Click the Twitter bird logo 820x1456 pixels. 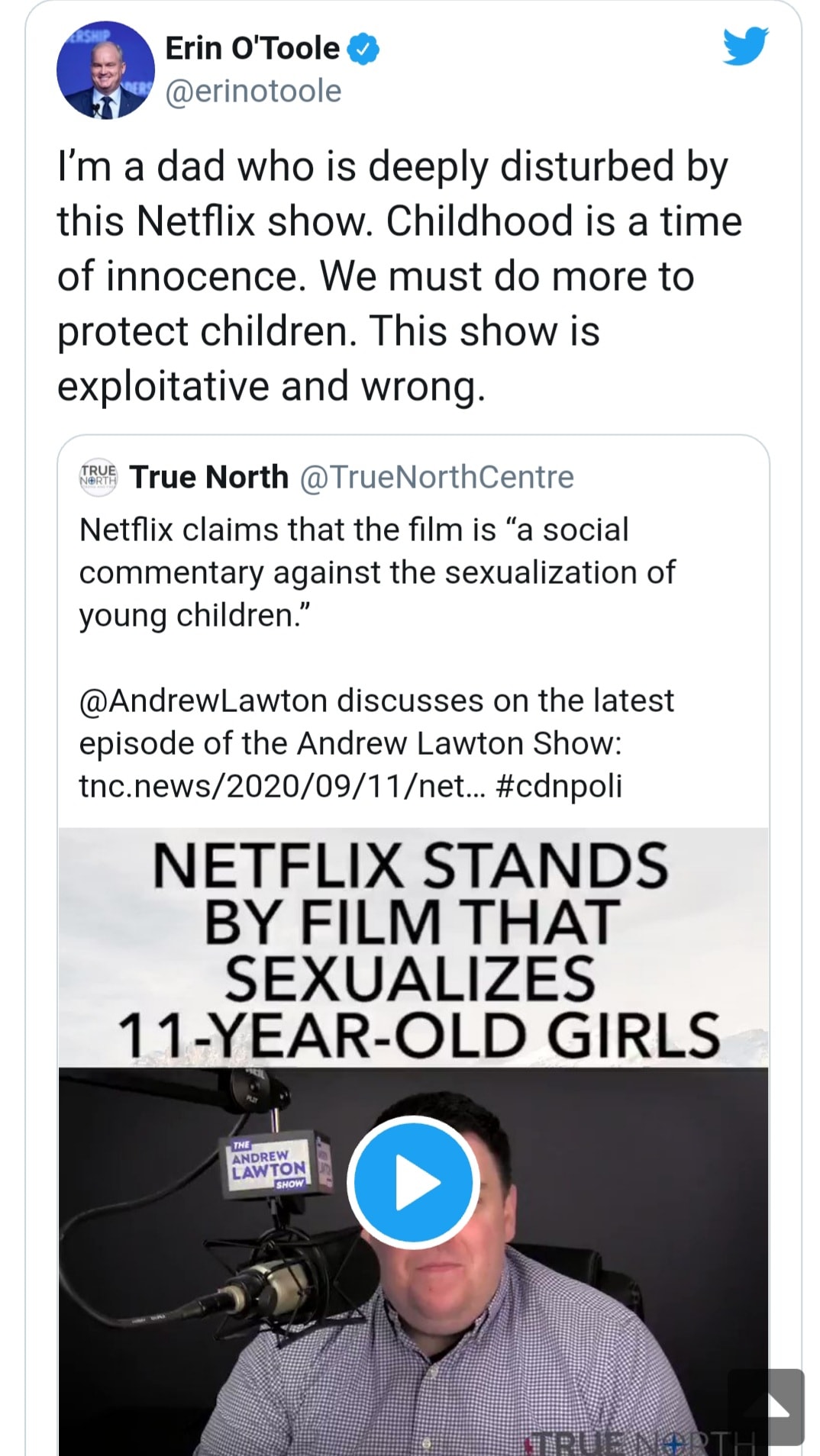click(x=745, y=47)
